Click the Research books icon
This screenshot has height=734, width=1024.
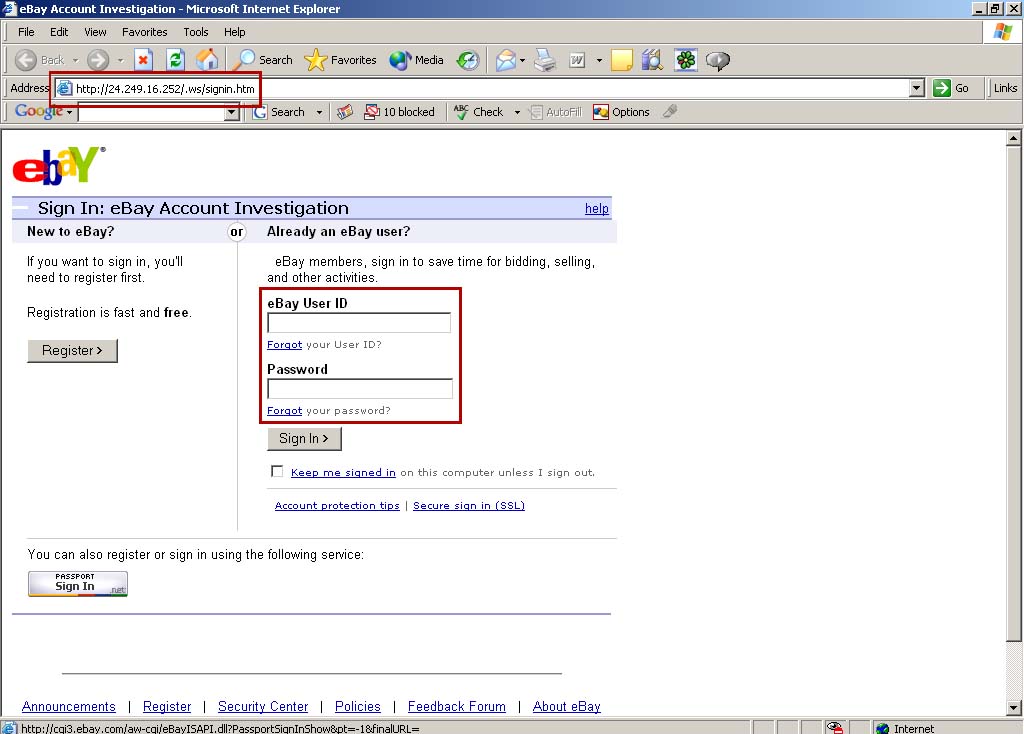point(652,60)
